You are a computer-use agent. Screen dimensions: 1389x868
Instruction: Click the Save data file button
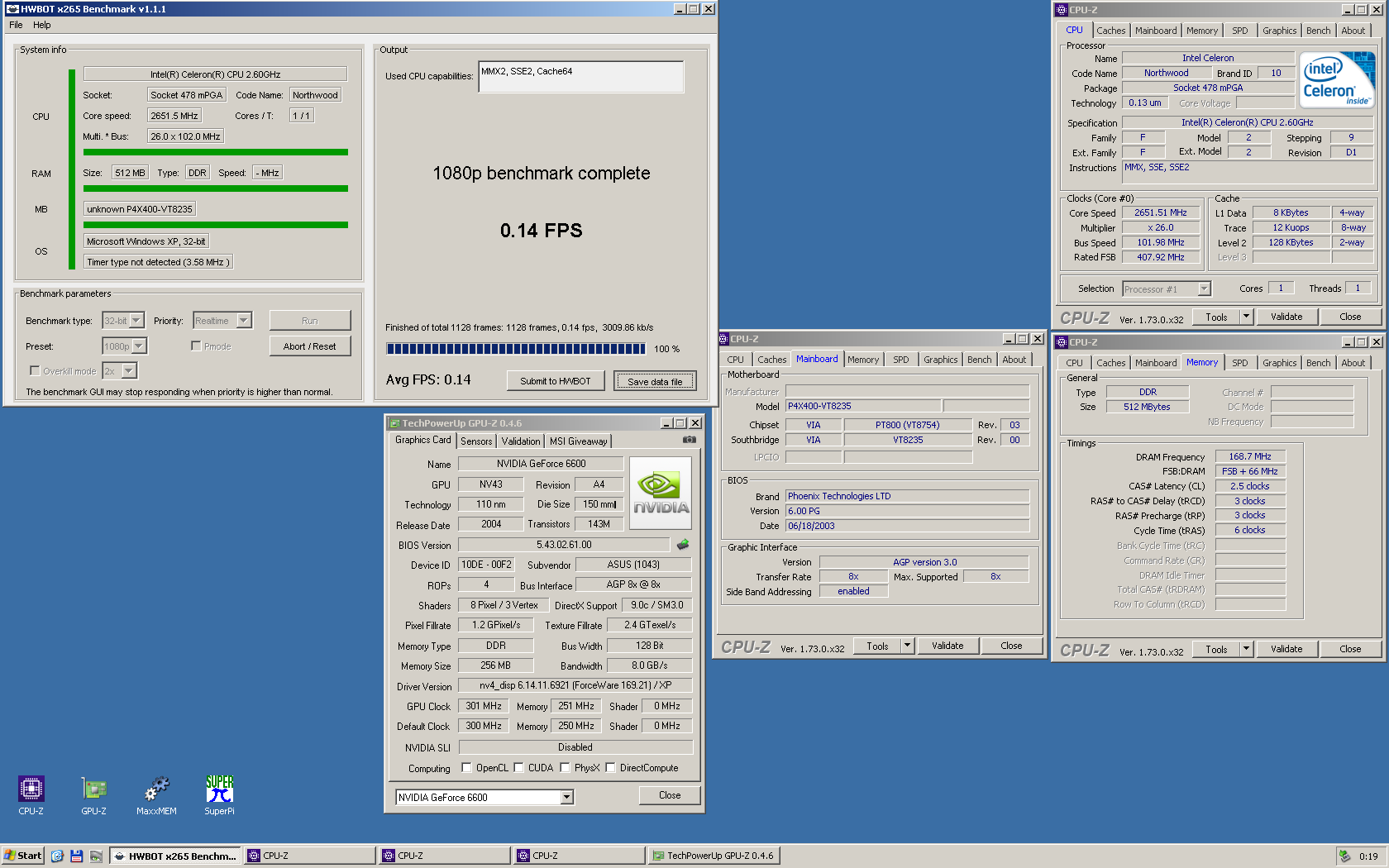click(655, 380)
